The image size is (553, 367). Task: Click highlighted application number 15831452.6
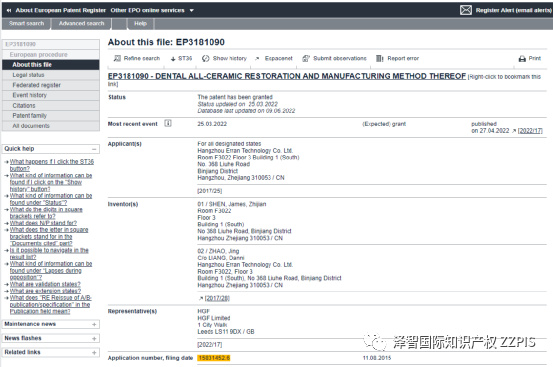[x=214, y=358]
